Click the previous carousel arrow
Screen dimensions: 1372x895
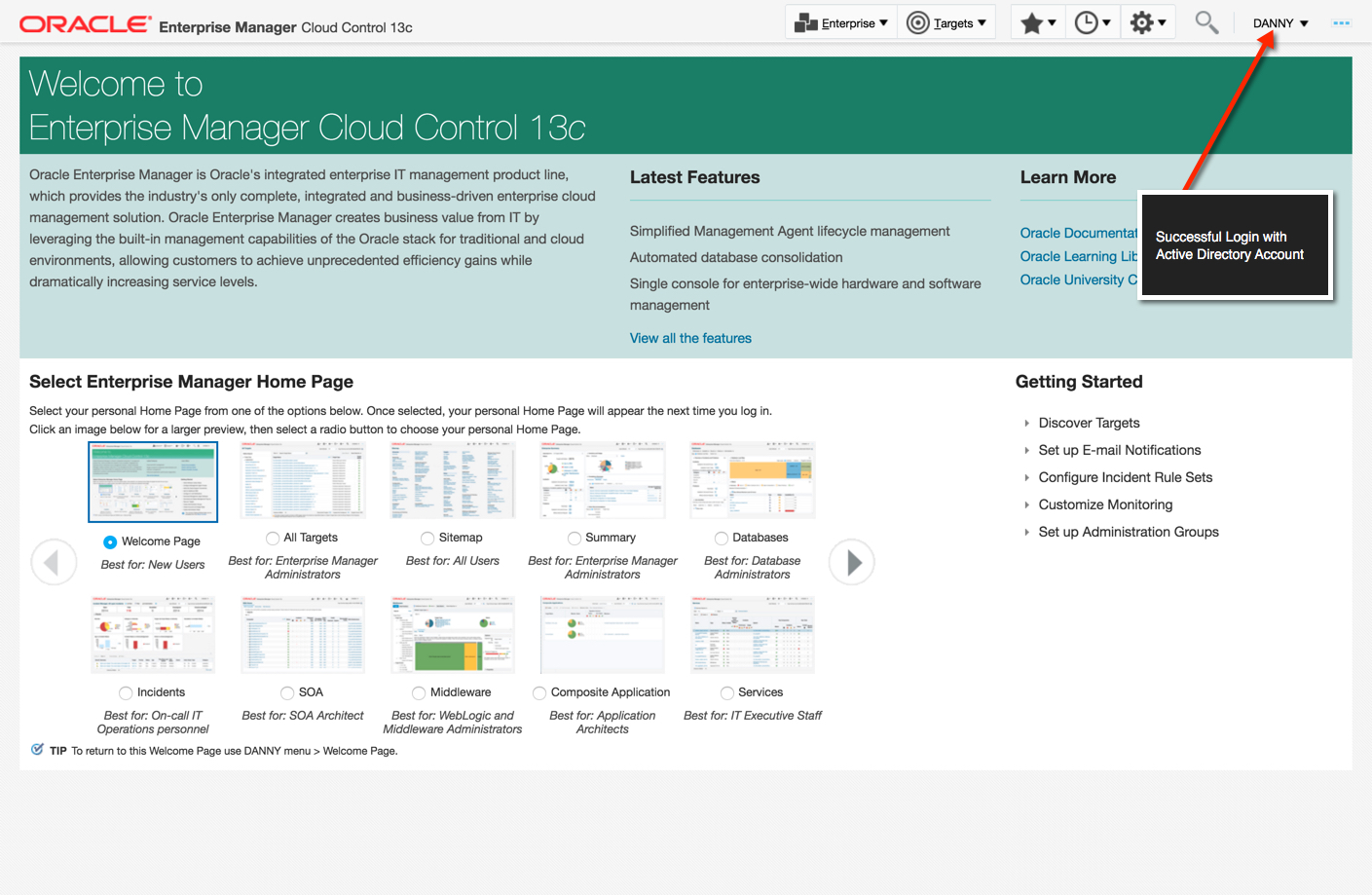point(54,562)
